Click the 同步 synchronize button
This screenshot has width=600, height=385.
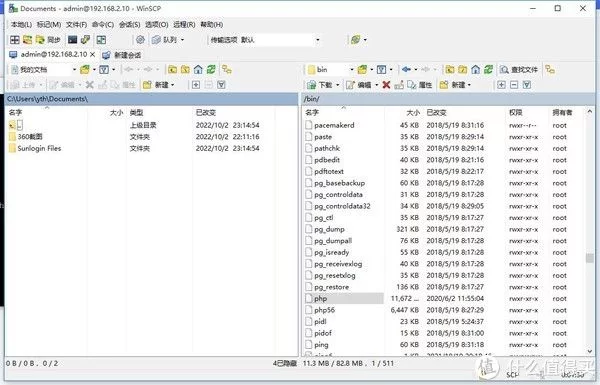[48, 39]
